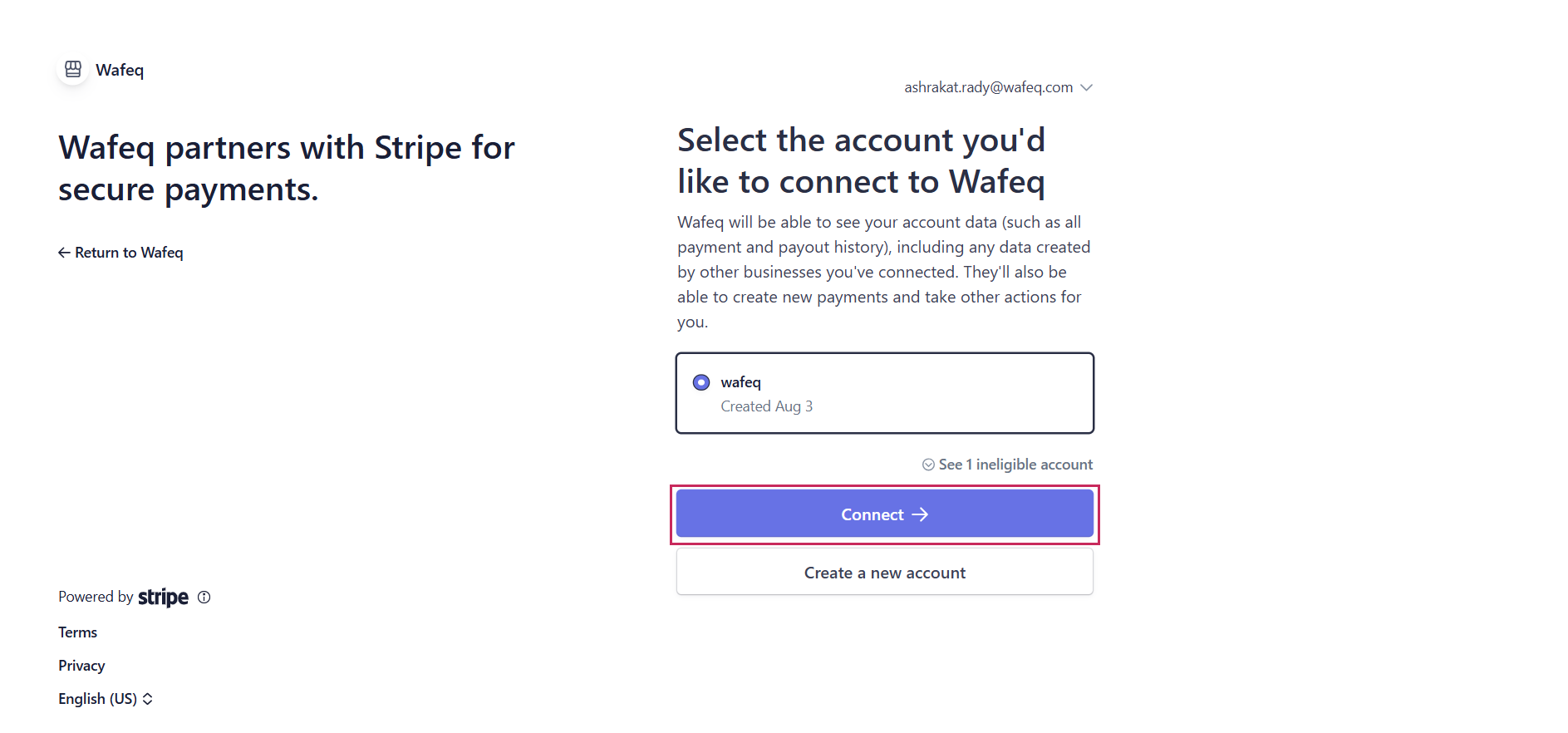Click the info icon next to Stripe logo
The height and width of the screenshot is (733, 1568).
pyautogui.click(x=204, y=597)
